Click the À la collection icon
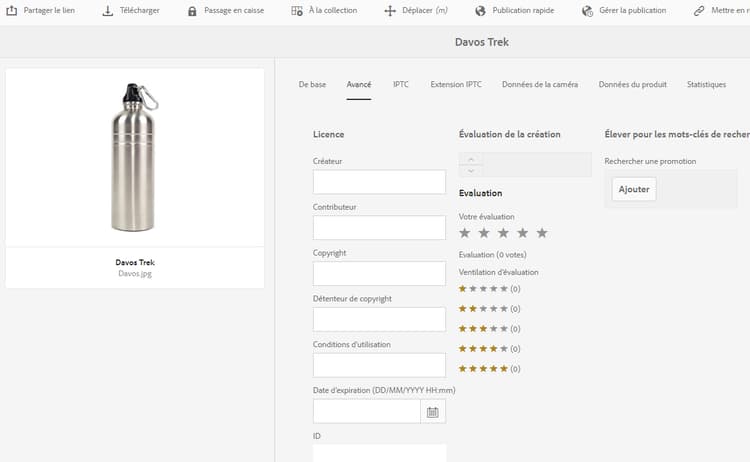The width and height of the screenshot is (750, 462). (297, 11)
